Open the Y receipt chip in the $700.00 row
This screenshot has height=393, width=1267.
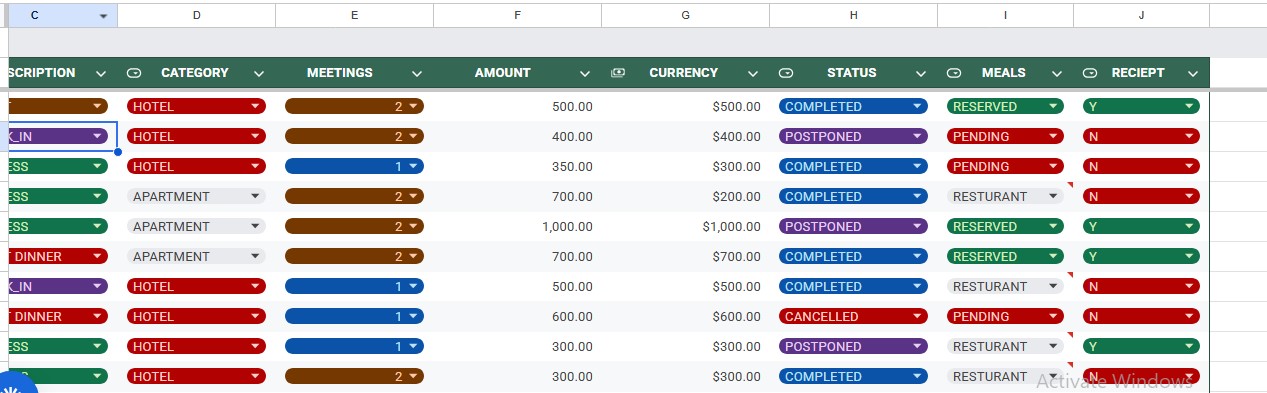click(x=1141, y=256)
